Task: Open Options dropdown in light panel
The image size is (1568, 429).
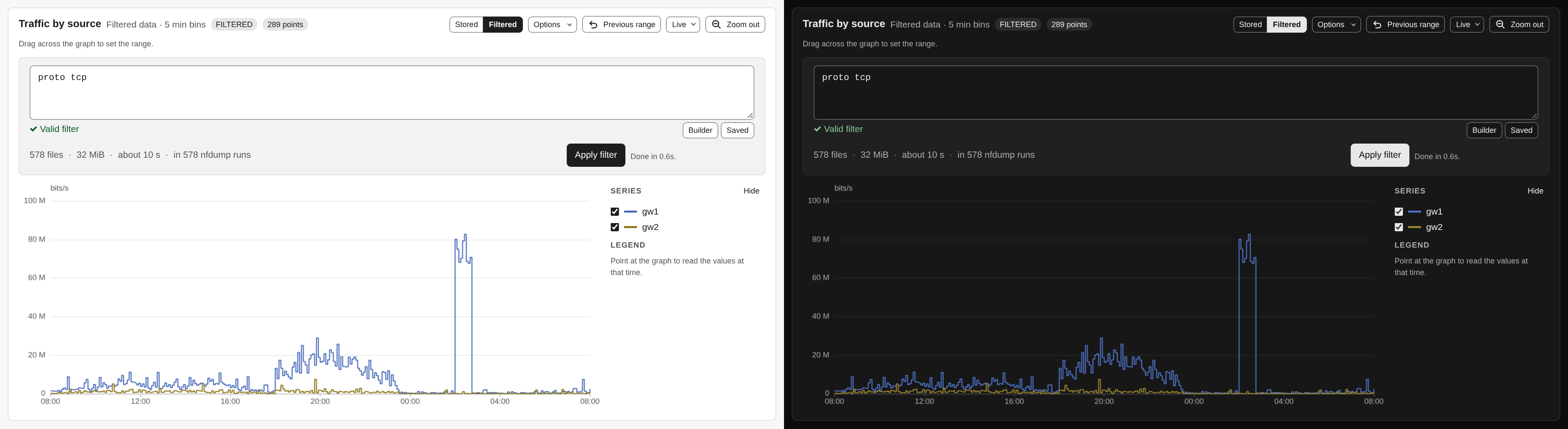Action: point(552,25)
